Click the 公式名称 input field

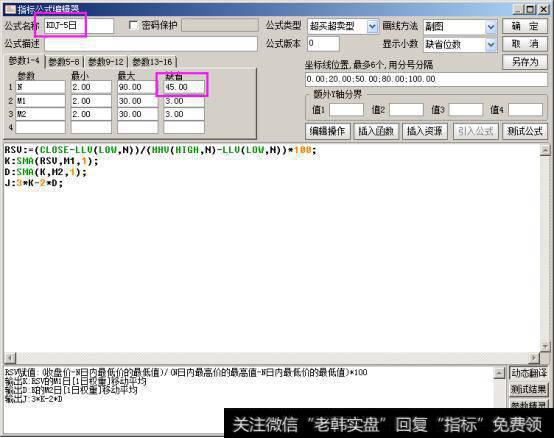pos(79,26)
